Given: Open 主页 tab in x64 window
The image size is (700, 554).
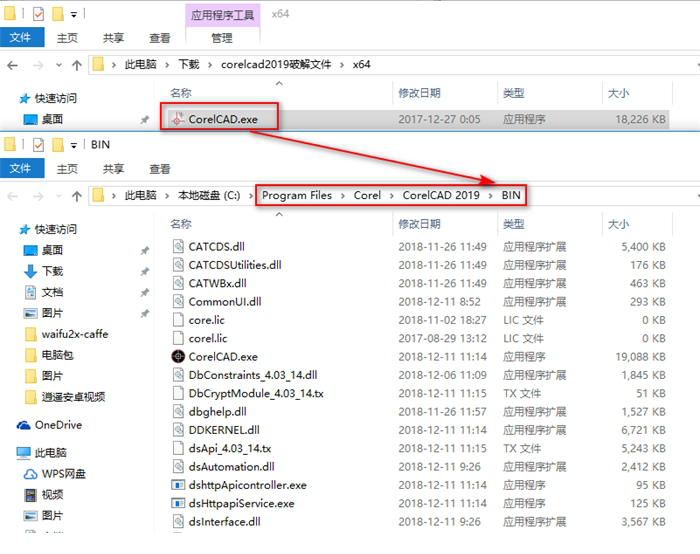Looking at the screenshot, I should (x=67, y=38).
